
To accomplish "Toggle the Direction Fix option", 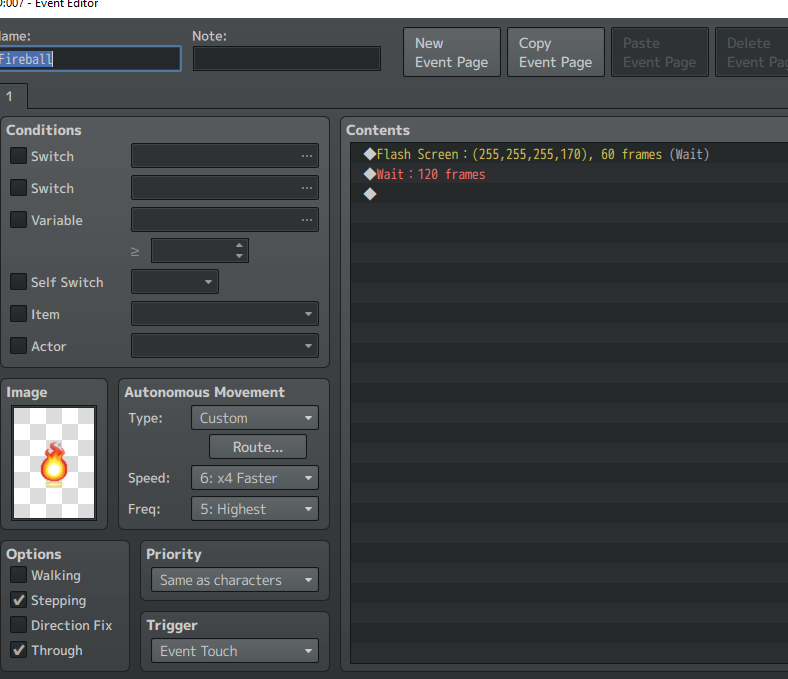I will 19,625.
